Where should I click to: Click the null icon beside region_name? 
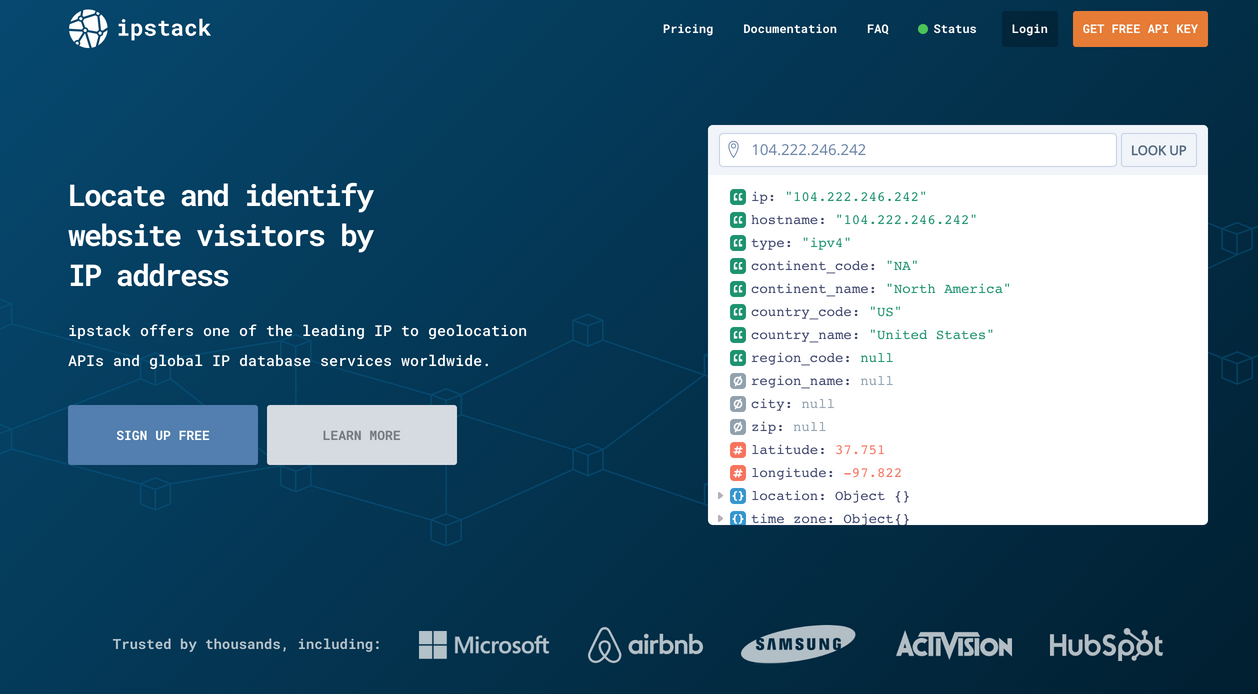pos(738,381)
